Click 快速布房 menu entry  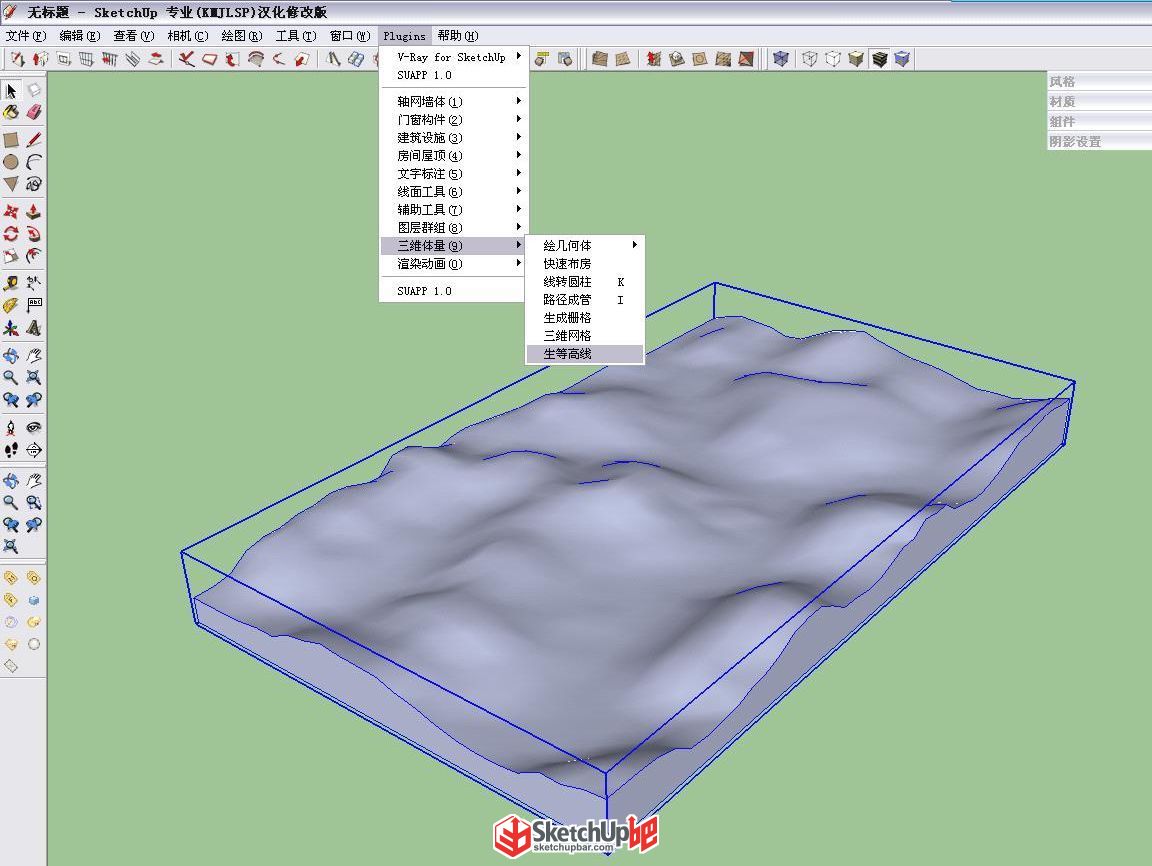585,264
